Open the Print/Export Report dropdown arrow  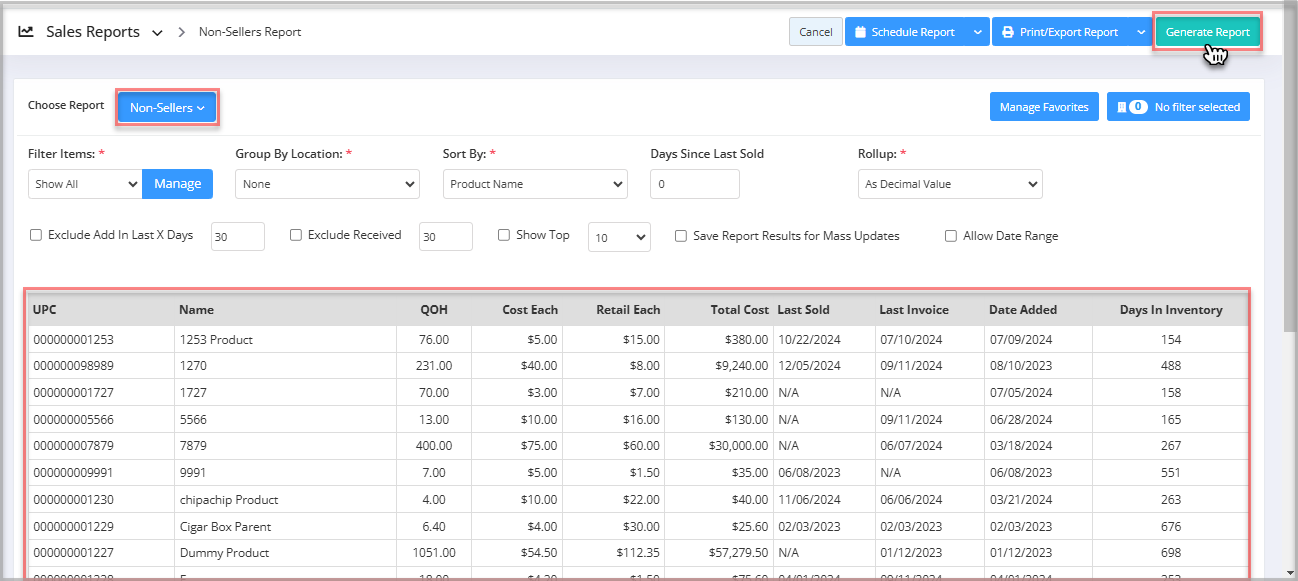tap(1141, 32)
